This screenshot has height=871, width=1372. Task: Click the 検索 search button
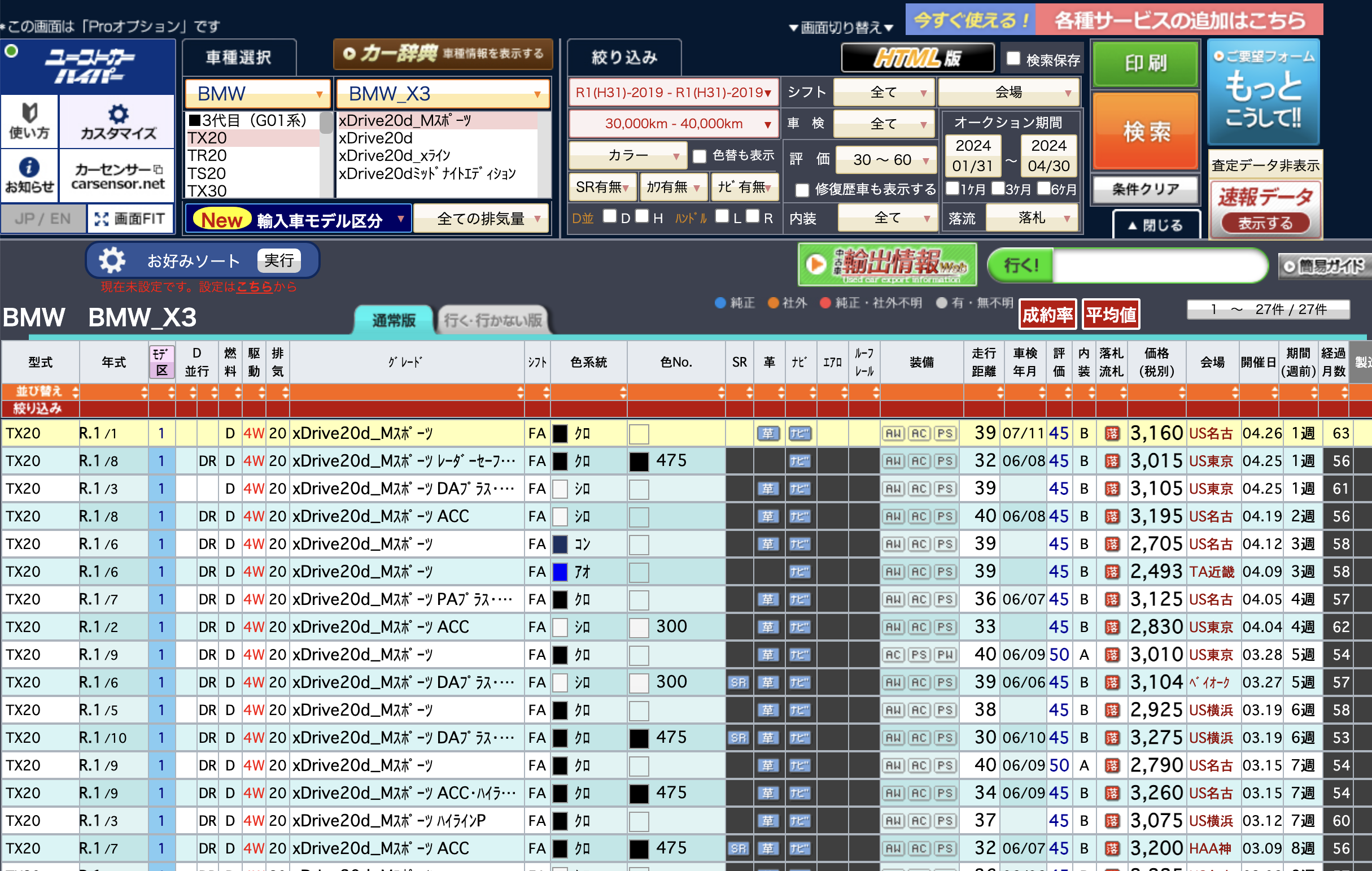tap(1145, 132)
